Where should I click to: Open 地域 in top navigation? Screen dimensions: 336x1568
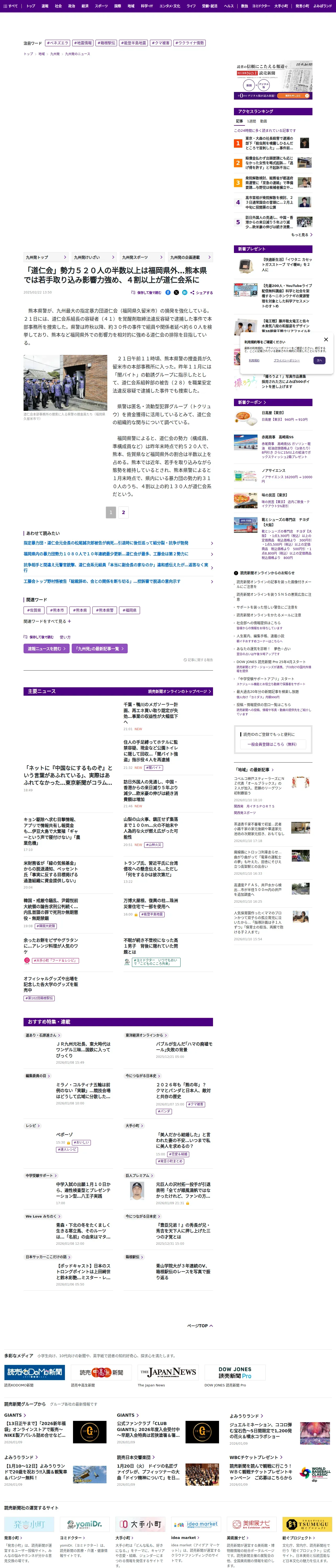pyautogui.click(x=131, y=5)
